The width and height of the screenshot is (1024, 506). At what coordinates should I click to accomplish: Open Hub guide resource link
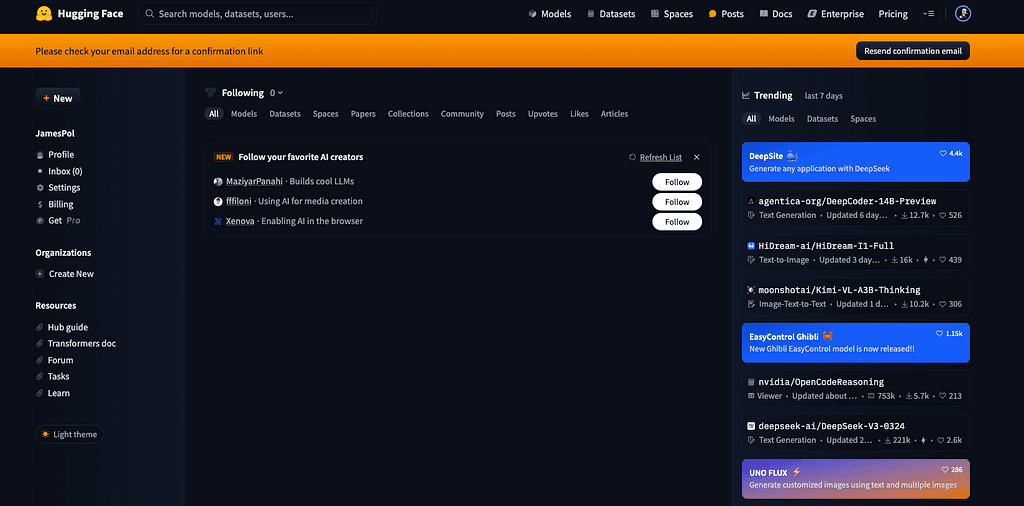(x=61, y=327)
